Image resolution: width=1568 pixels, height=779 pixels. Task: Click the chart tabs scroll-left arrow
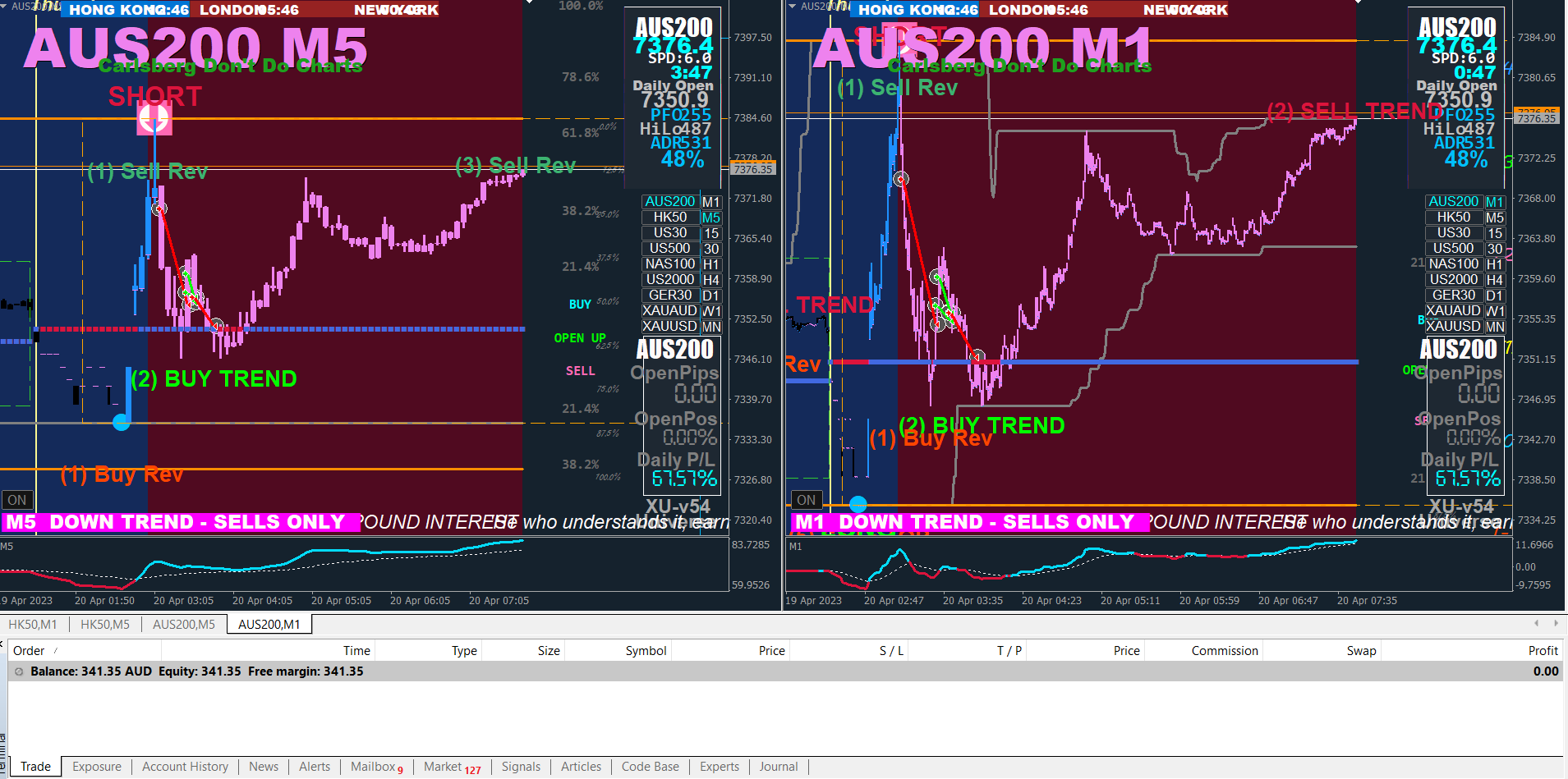click(1537, 624)
